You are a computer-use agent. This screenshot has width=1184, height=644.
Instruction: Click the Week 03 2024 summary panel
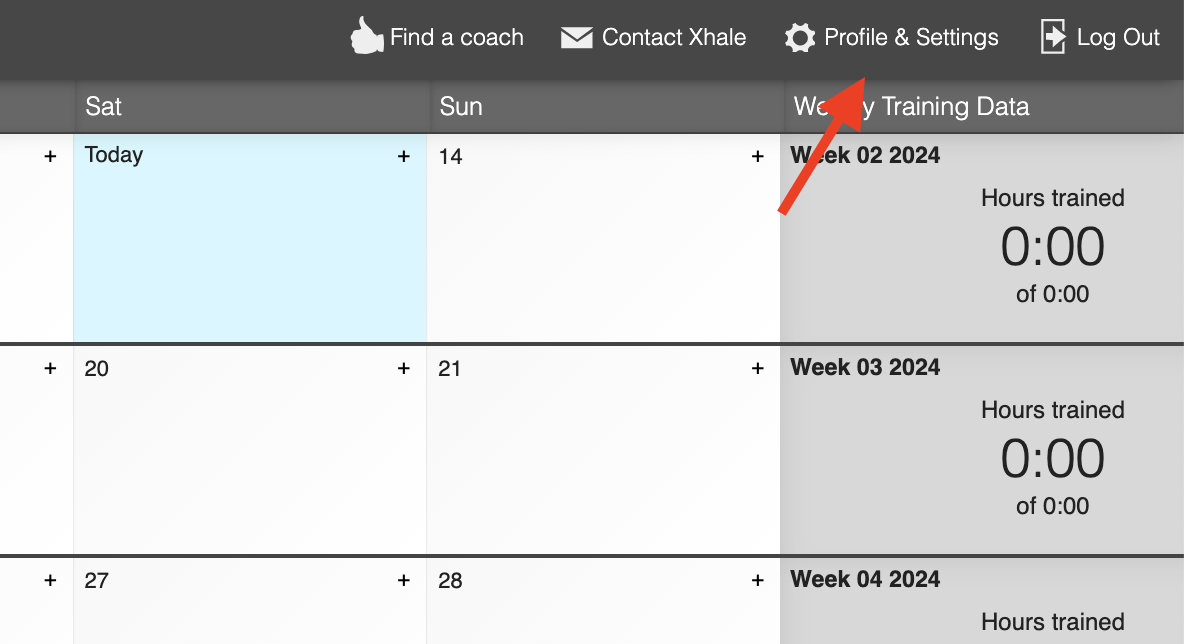(x=982, y=445)
